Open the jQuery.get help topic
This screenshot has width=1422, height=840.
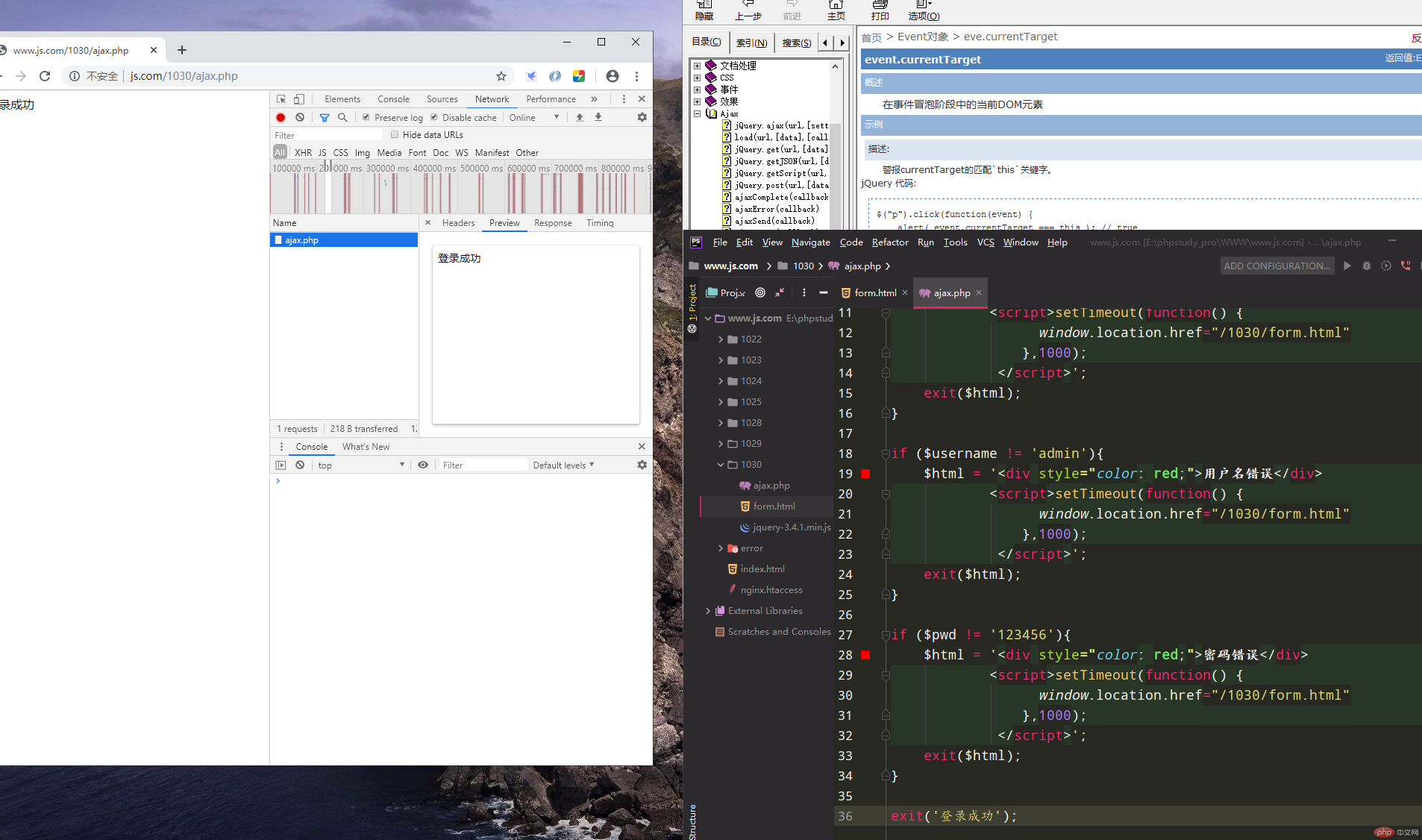(x=781, y=149)
